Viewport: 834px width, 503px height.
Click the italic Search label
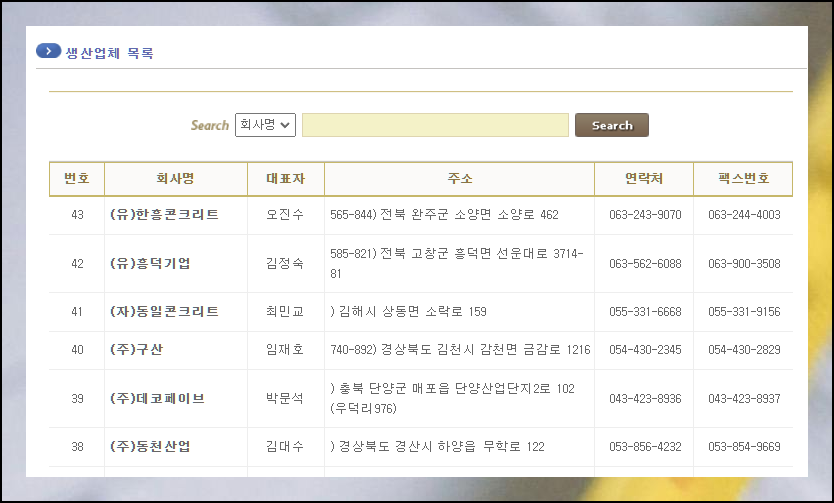tap(210, 125)
